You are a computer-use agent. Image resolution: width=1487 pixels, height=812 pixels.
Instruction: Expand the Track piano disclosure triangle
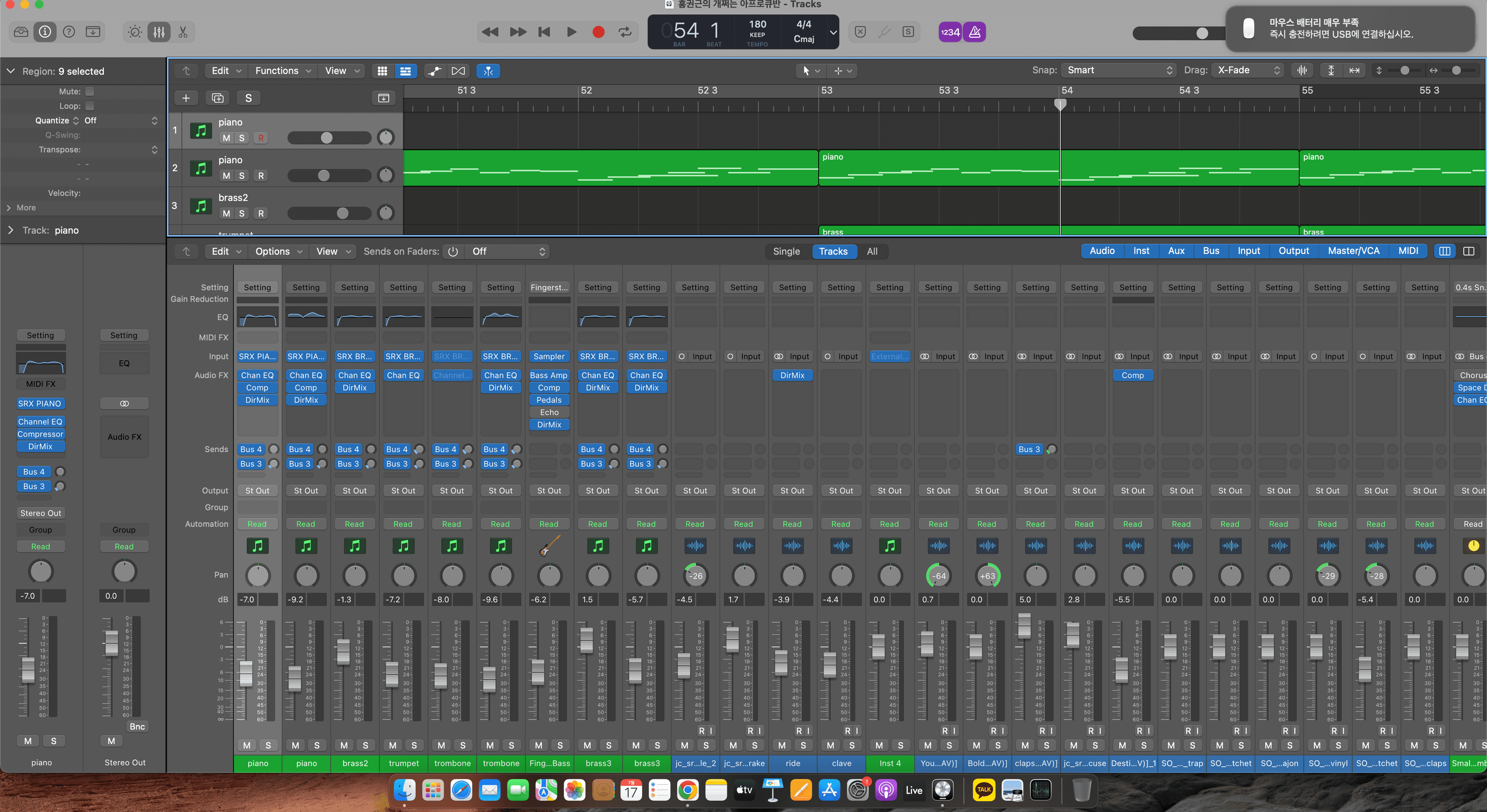[x=11, y=230]
